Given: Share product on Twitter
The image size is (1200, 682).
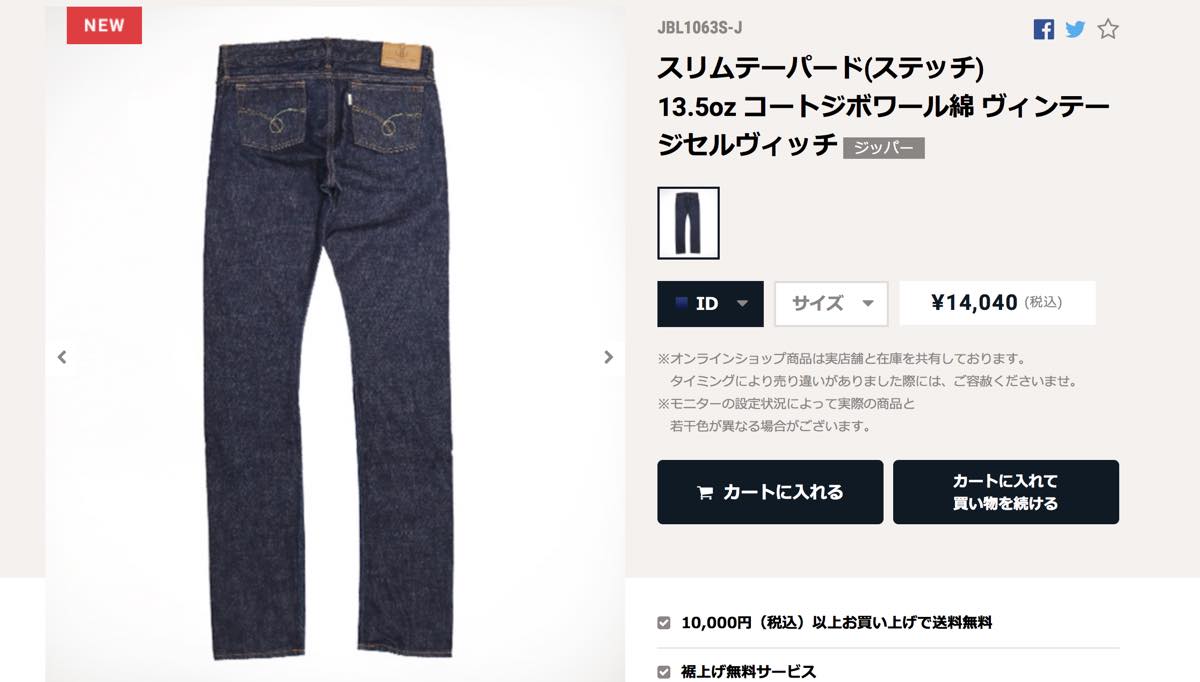Looking at the screenshot, I should coord(1075,29).
